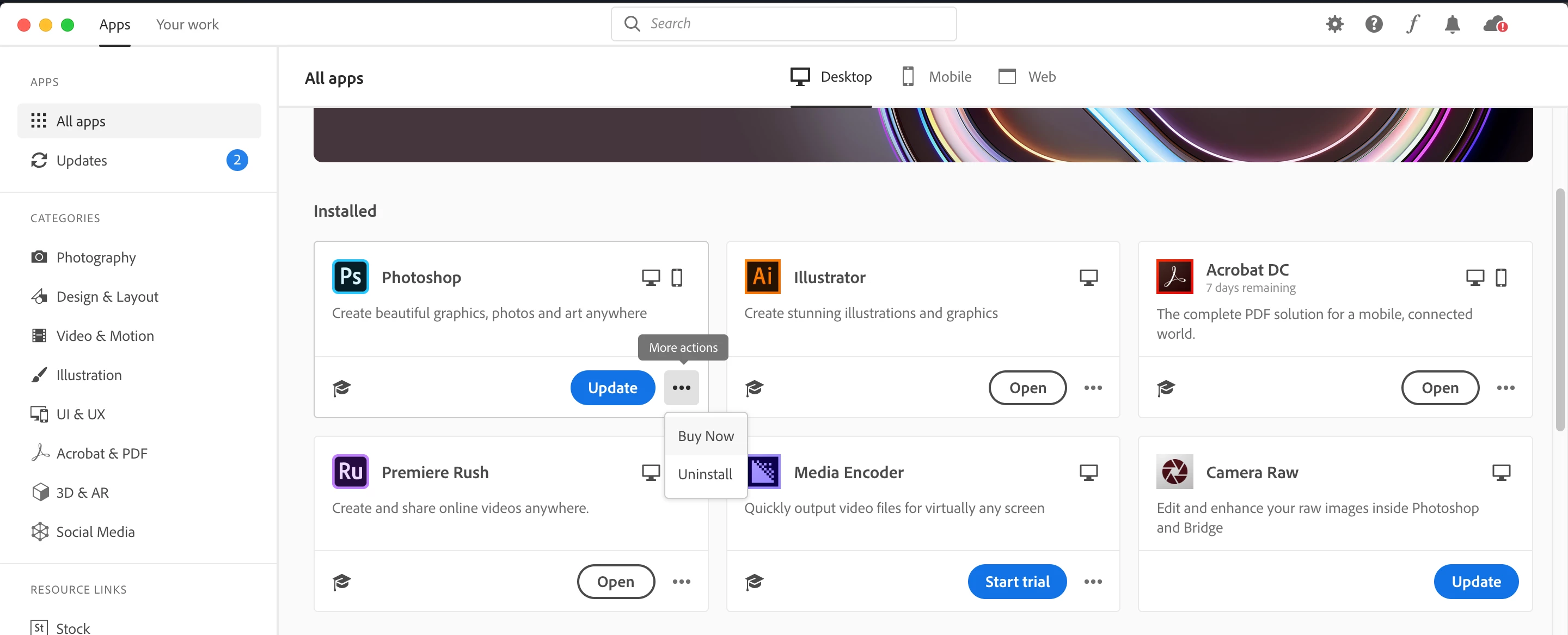Click Illustrator's desktop platform icon

(x=1088, y=278)
